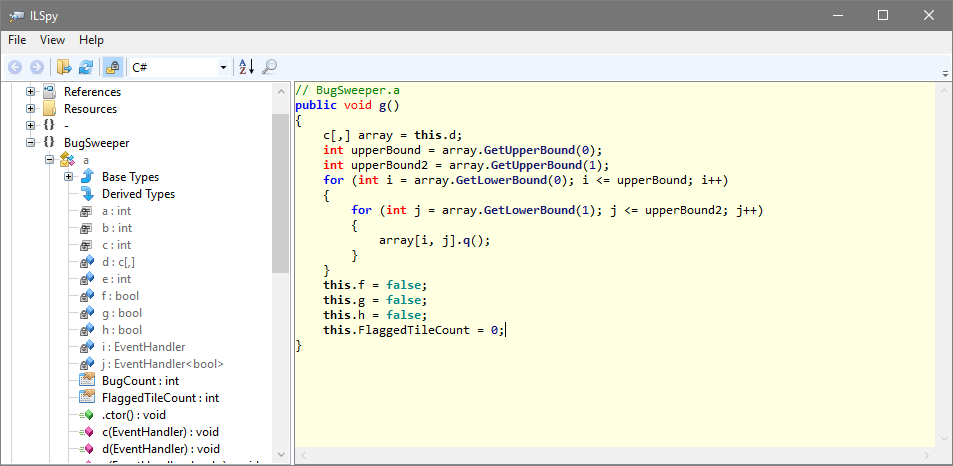Click the ILSpy title bar app icon
The height and width of the screenshot is (466, 953).
coord(16,16)
